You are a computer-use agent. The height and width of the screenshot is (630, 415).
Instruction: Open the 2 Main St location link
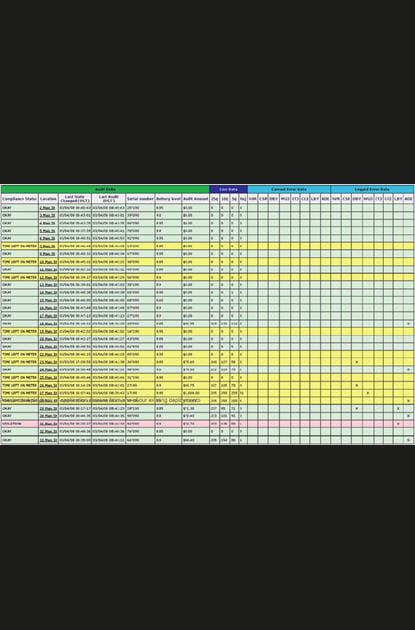coord(47,208)
